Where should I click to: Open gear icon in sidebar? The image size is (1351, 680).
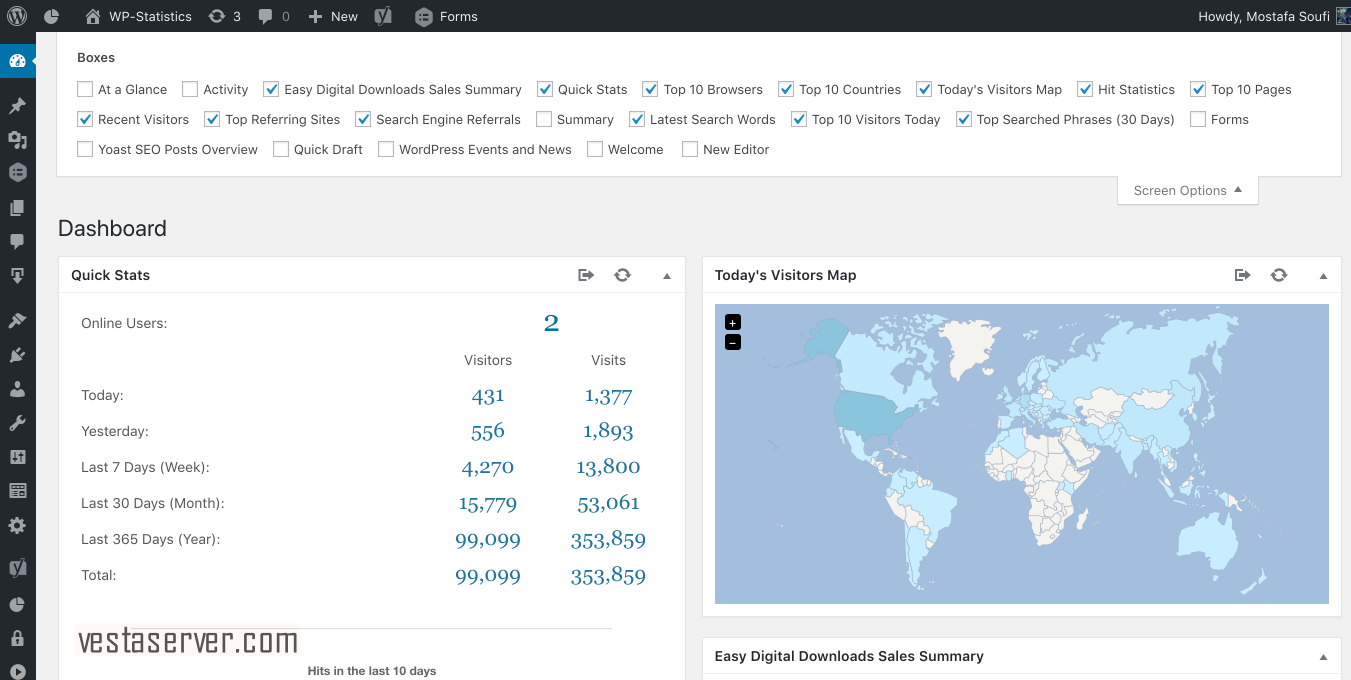[x=17, y=525]
